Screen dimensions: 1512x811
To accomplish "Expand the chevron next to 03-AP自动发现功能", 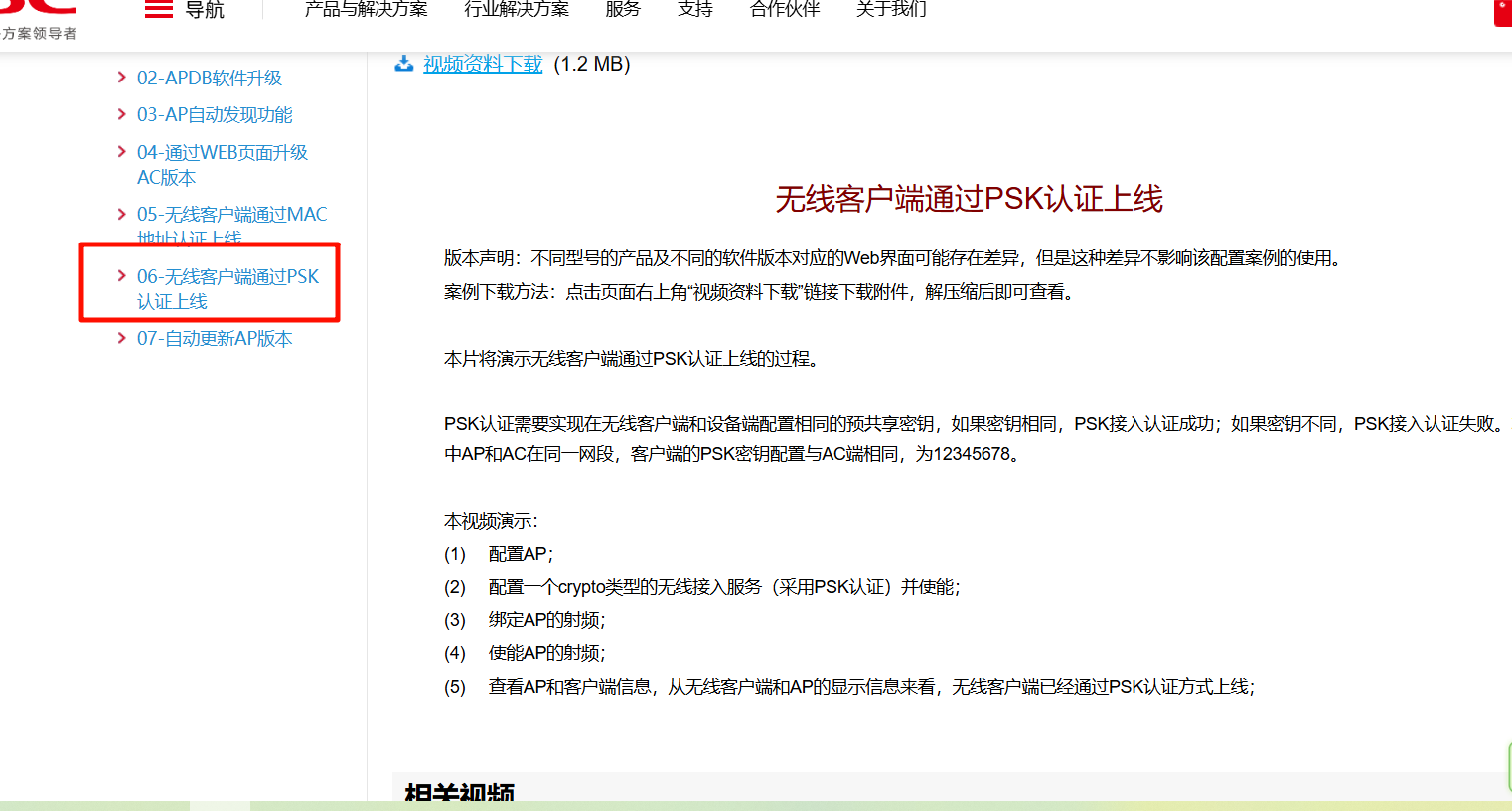I will click(121, 114).
